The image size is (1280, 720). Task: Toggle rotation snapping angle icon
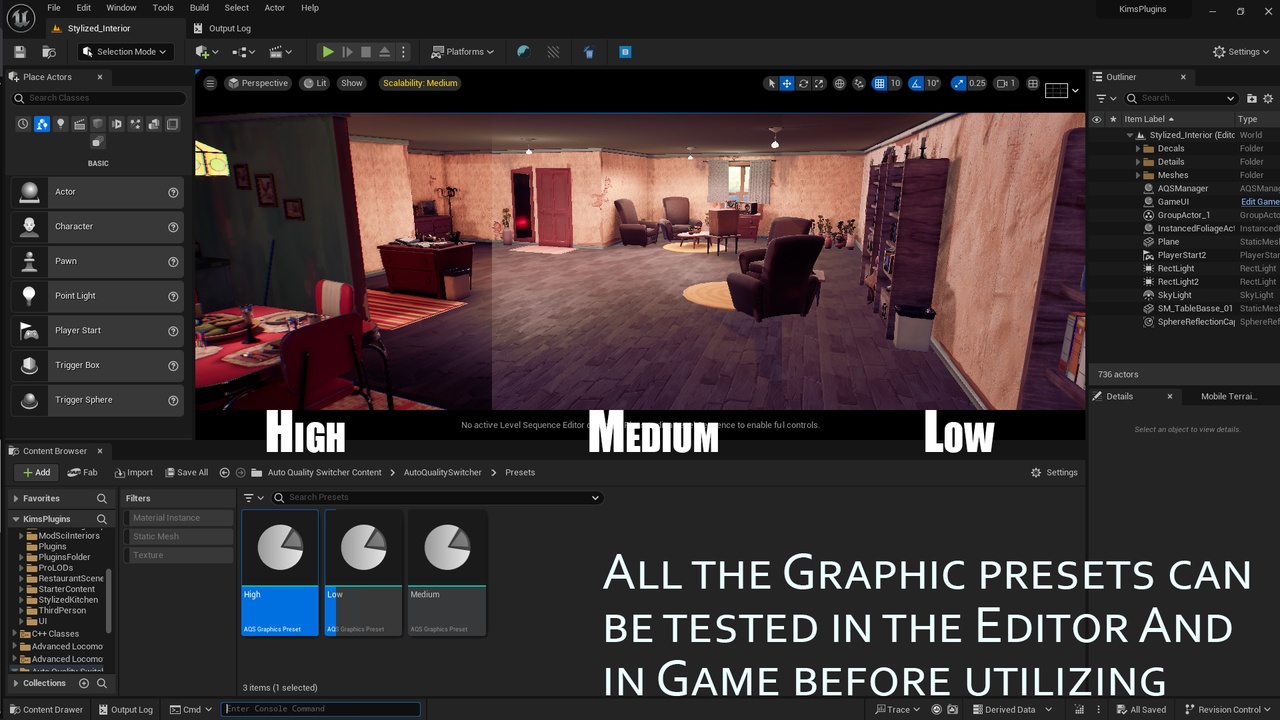click(x=916, y=83)
